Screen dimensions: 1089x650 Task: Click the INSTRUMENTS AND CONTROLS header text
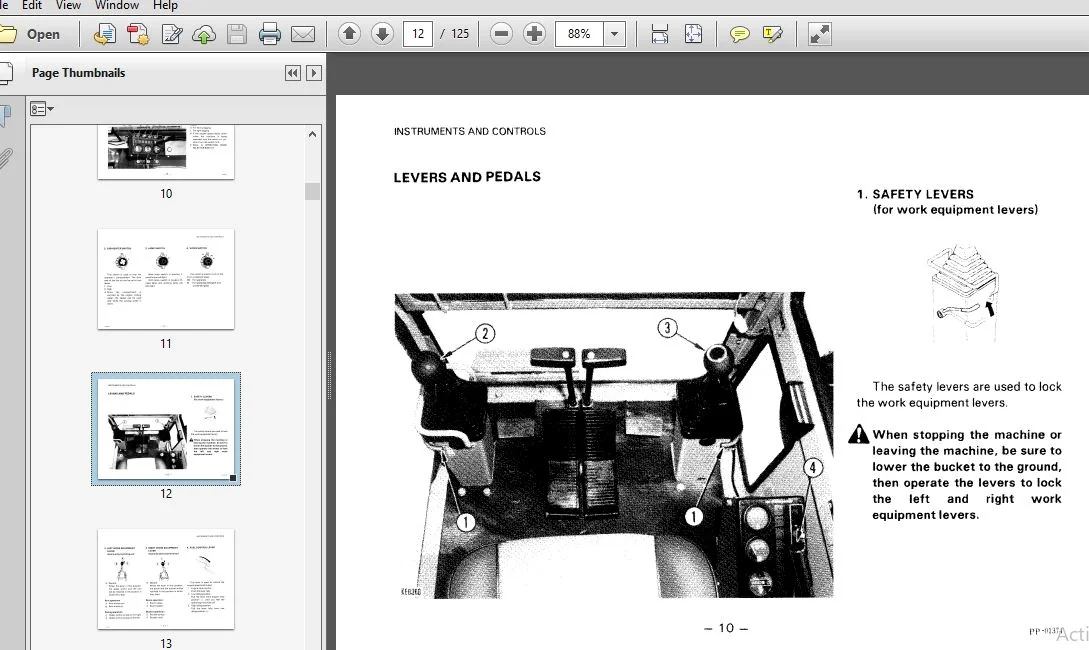469,131
